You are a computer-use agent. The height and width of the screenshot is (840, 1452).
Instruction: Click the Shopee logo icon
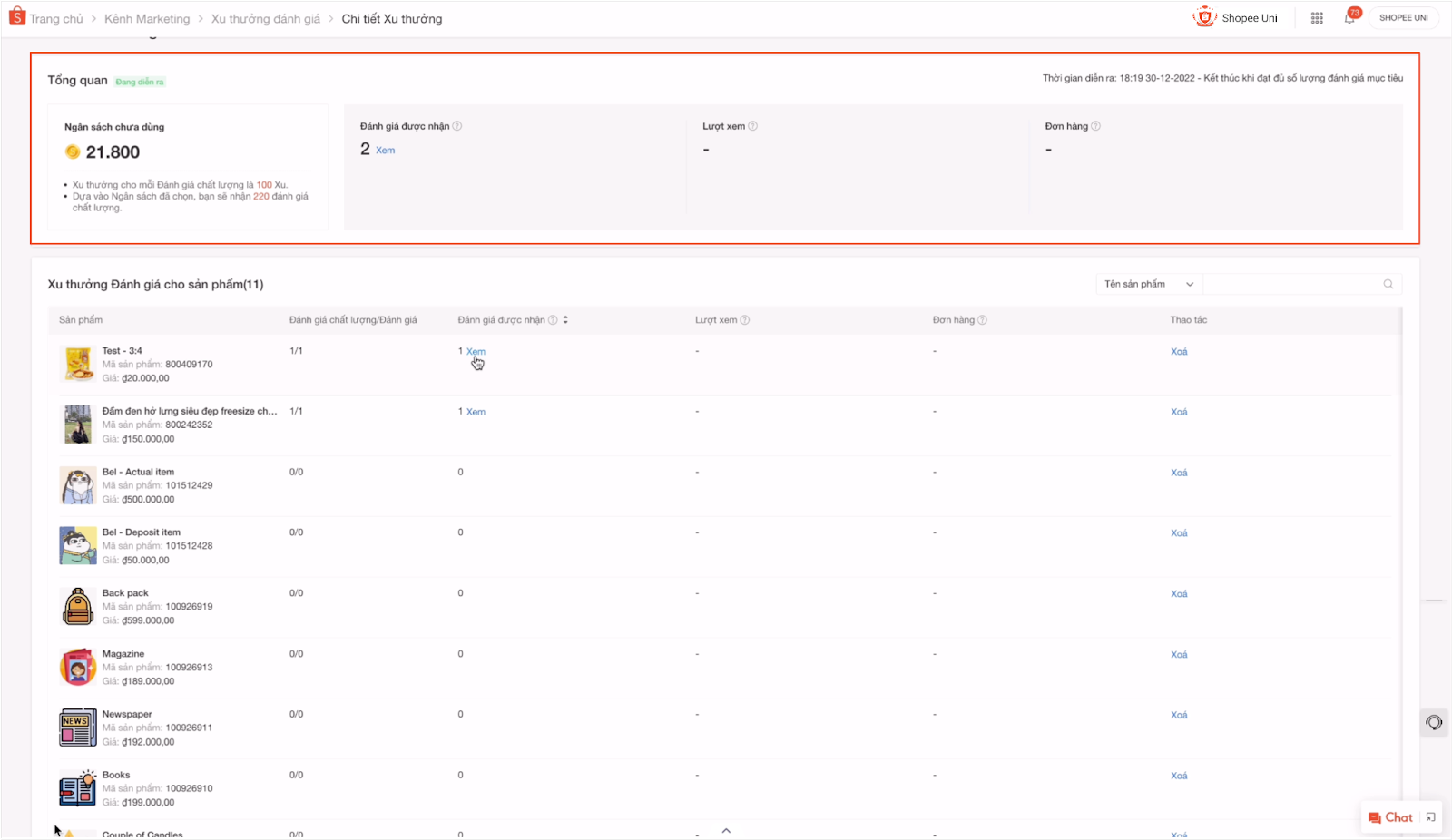click(17, 16)
